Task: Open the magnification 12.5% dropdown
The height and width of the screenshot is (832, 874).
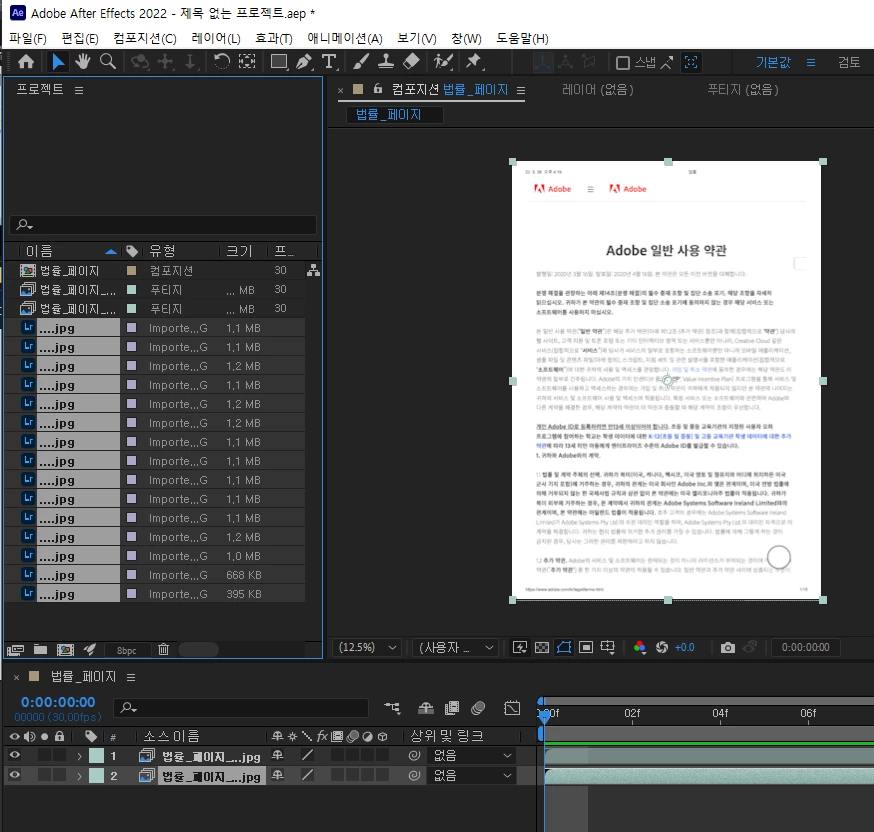Action: point(367,647)
